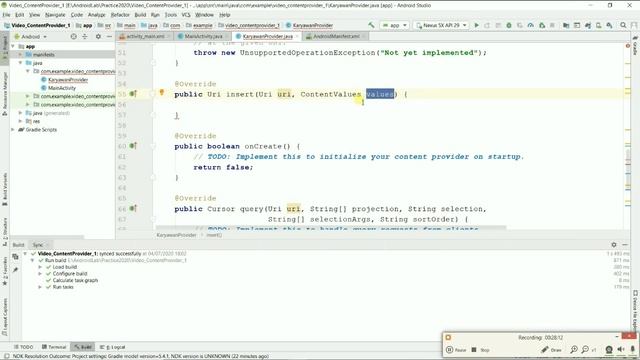The width and height of the screenshot is (640, 360).
Task: Click recorder zoom-in magnifier icon
Action: [574, 350]
